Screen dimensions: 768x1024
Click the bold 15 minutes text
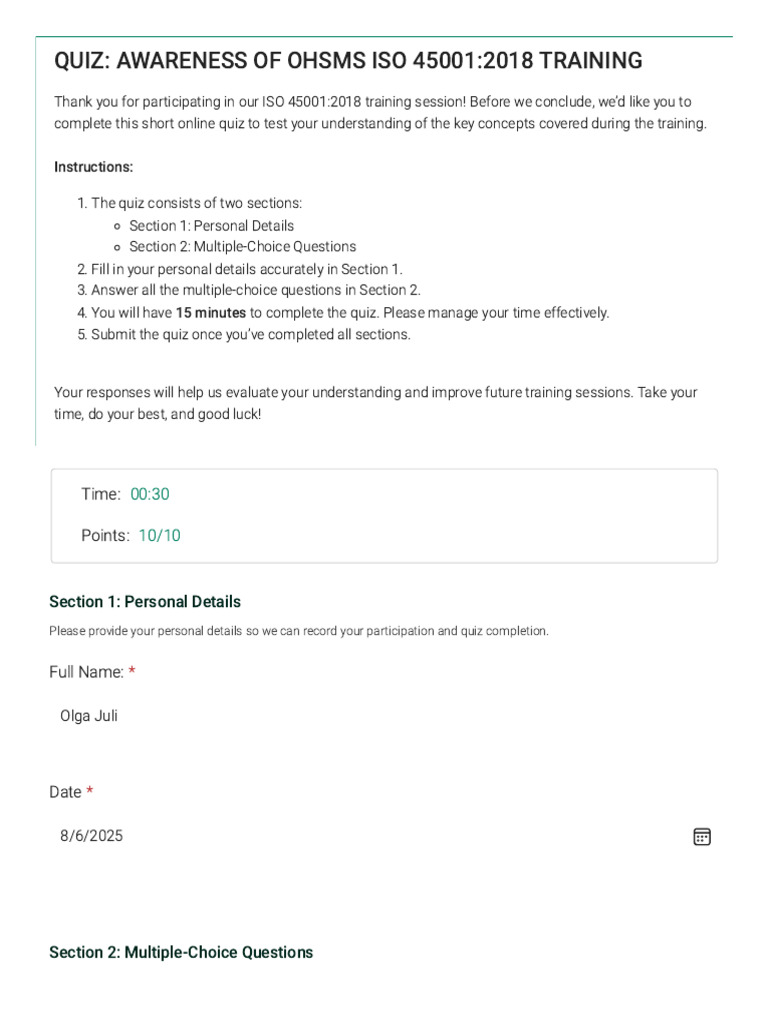211,313
